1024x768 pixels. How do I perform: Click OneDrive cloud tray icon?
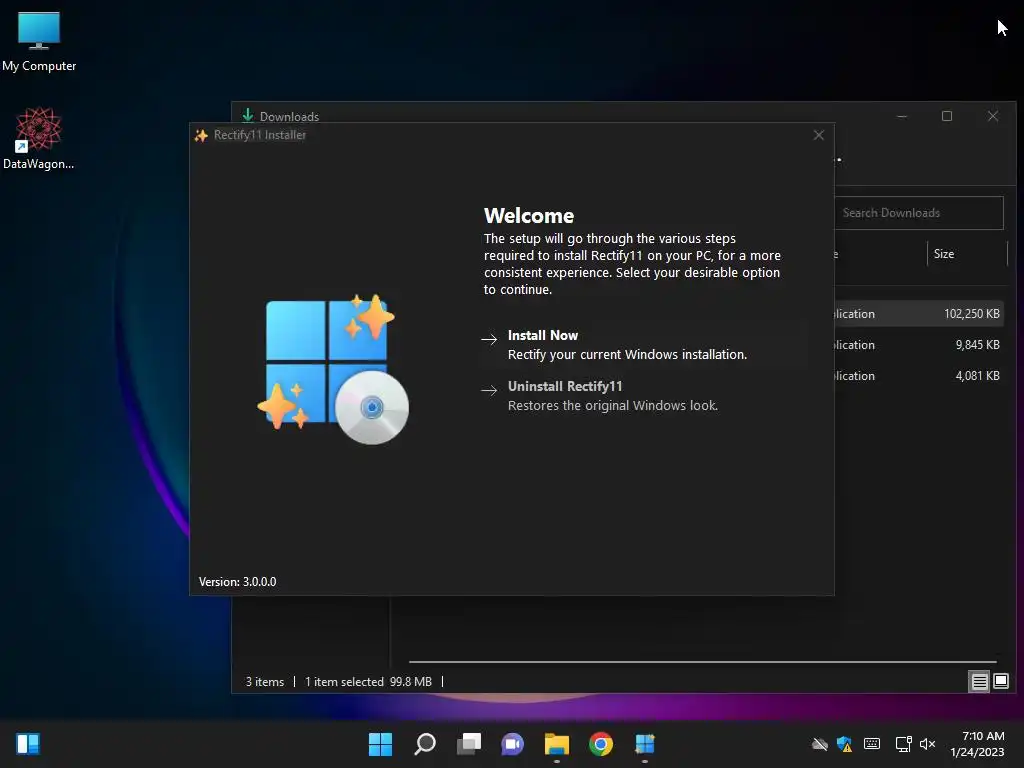(820, 744)
